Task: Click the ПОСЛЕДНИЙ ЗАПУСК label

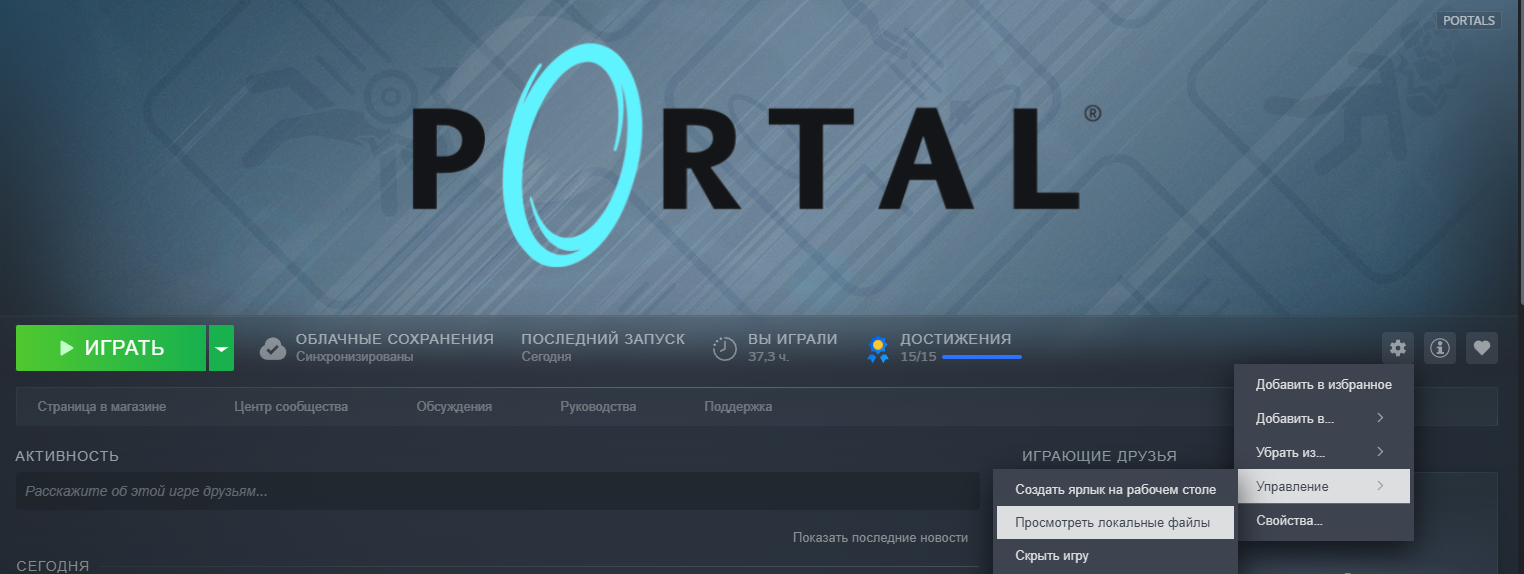Action: pyautogui.click(x=603, y=339)
